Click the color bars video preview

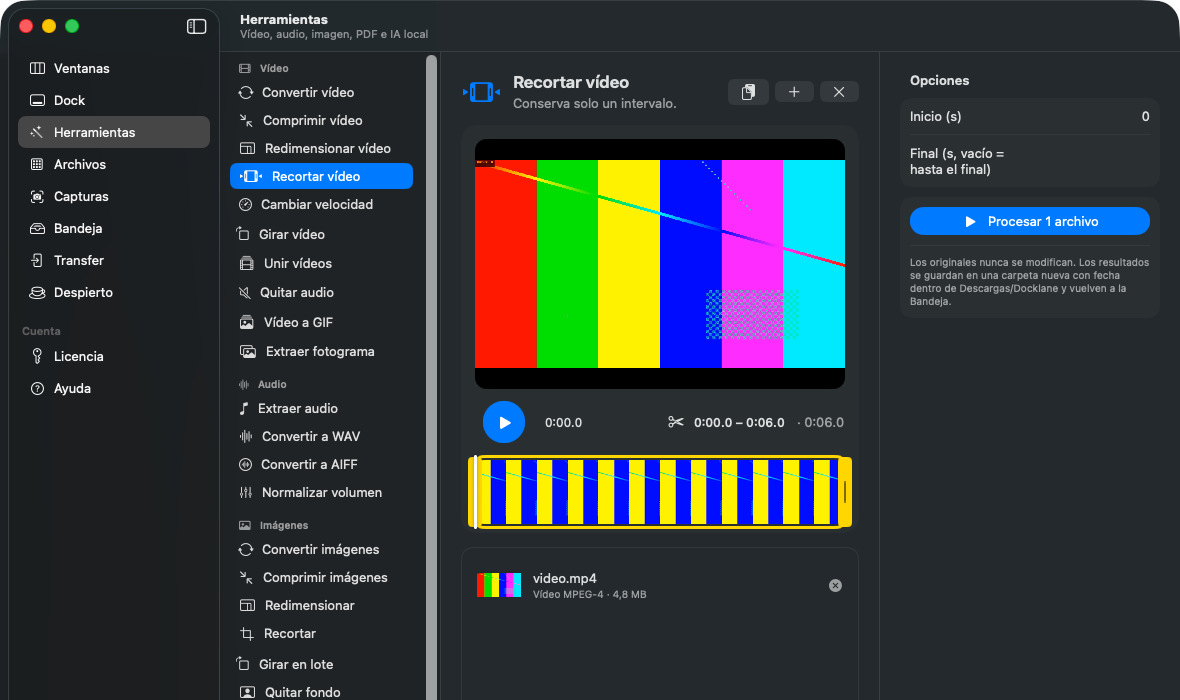(660, 263)
